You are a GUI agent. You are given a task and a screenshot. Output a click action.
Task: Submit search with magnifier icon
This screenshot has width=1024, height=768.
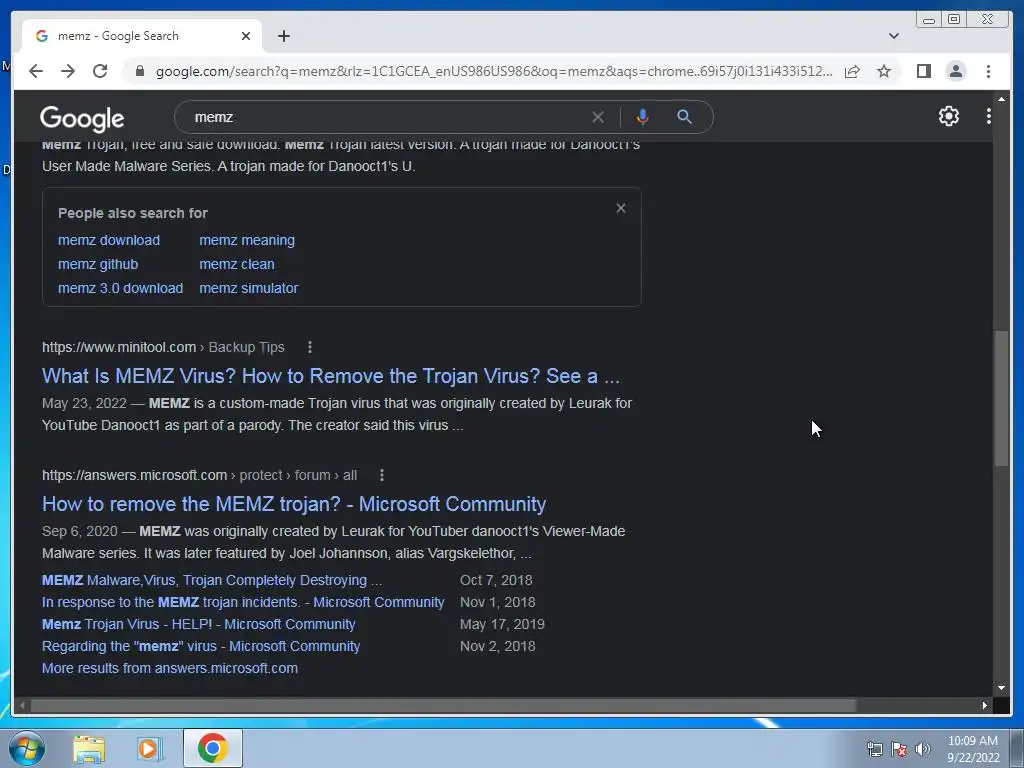point(684,117)
